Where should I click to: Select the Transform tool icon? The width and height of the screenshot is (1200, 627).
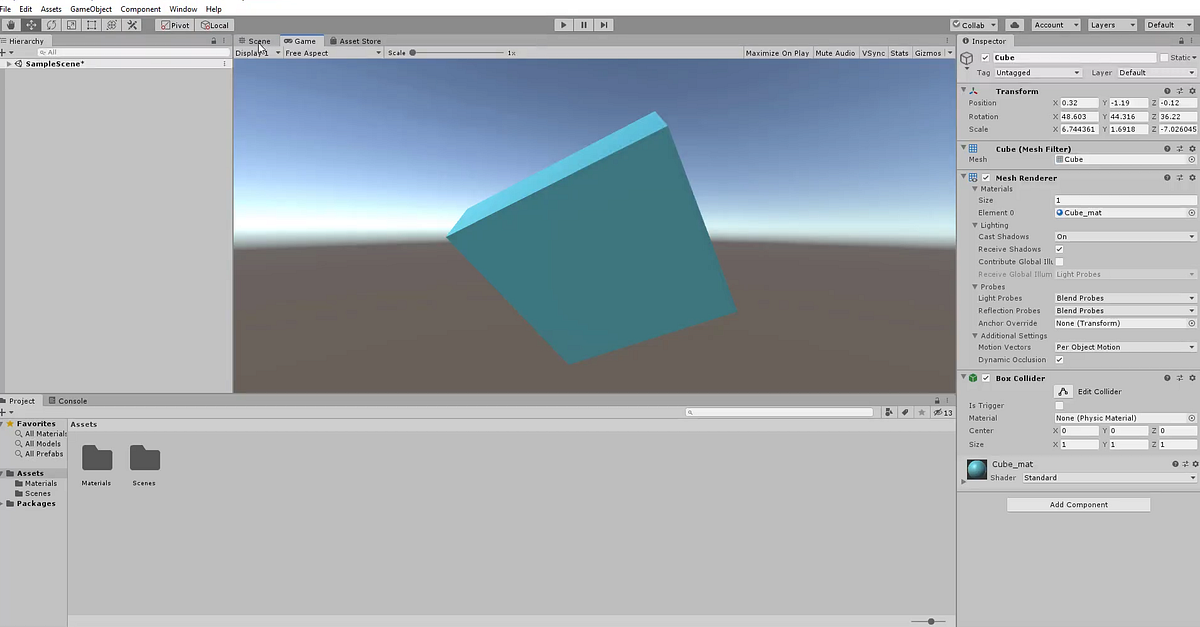113,25
